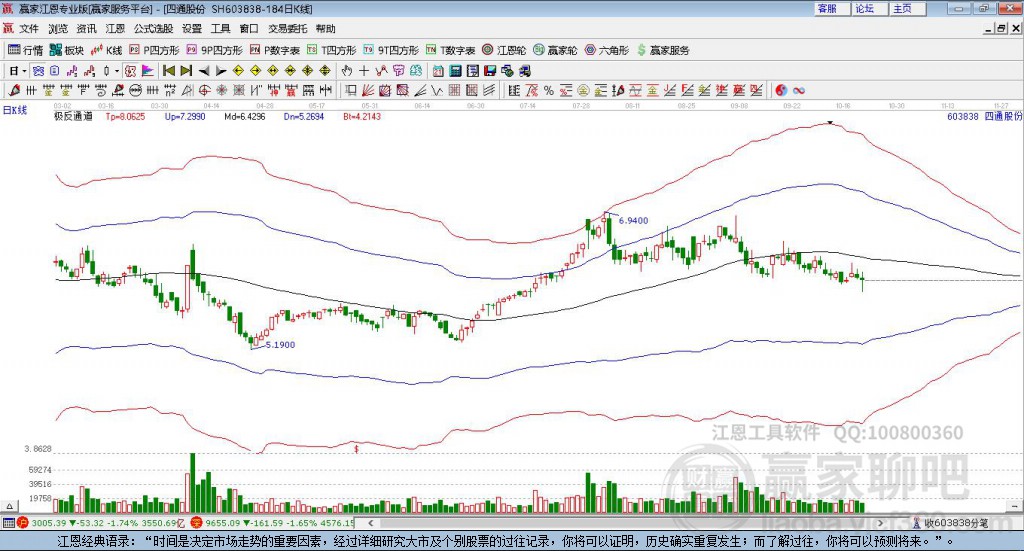Launch the 江恩轮 Gann wheel
The height and width of the screenshot is (551, 1024).
pos(504,50)
